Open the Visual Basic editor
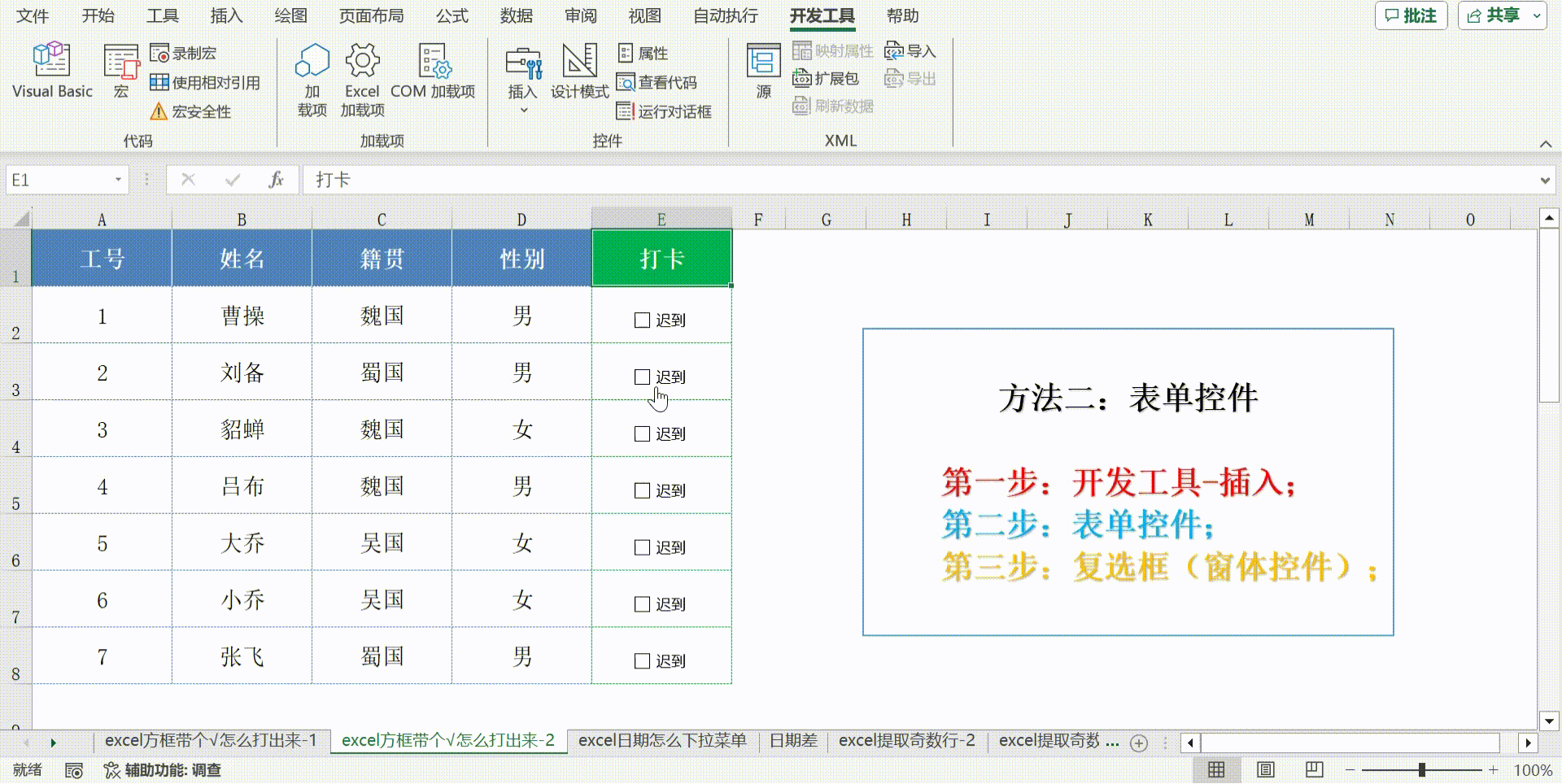 click(x=52, y=71)
